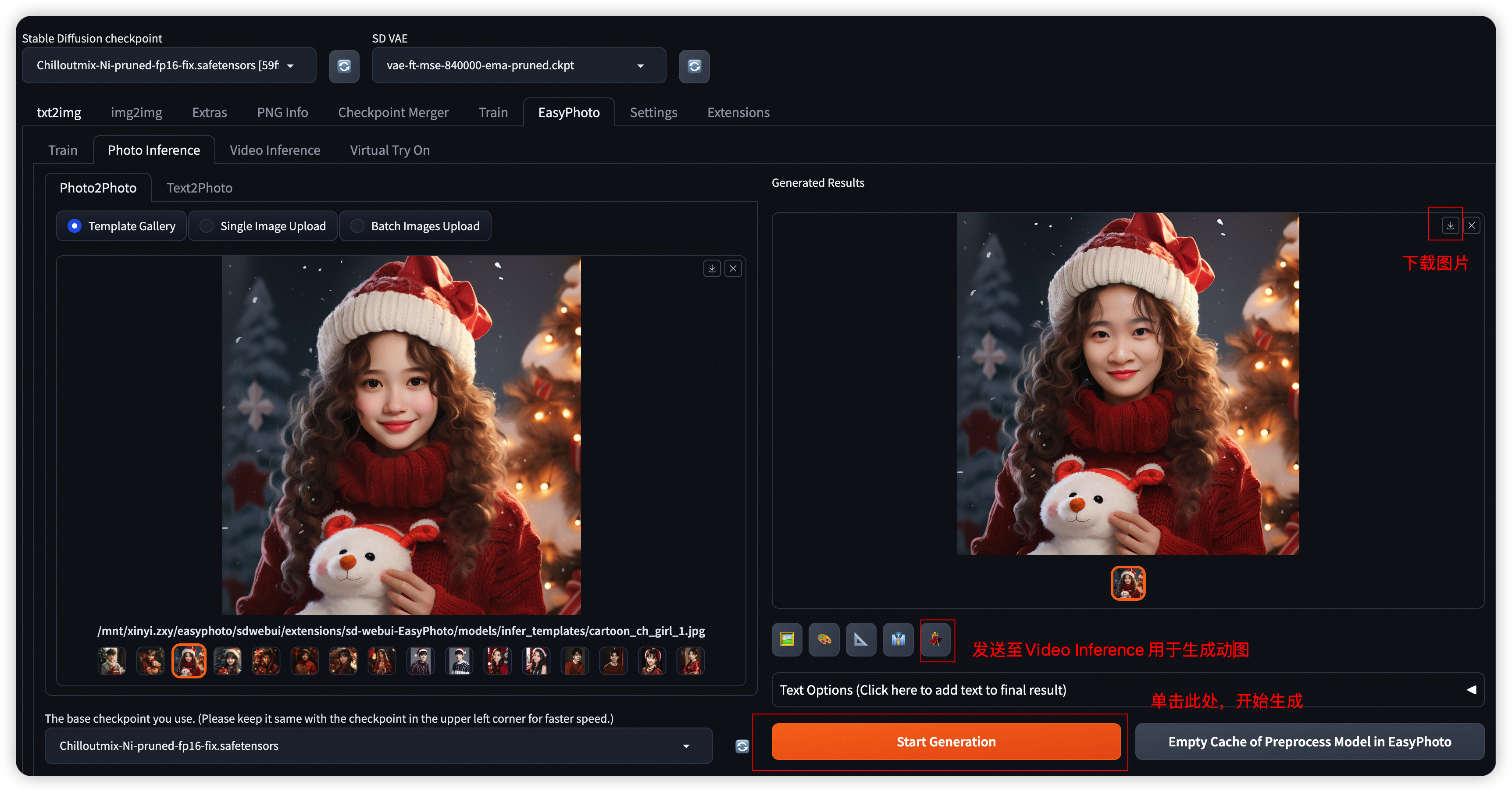Click the triangle ruler icon button
This screenshot has width=1512, height=792.
[861, 639]
